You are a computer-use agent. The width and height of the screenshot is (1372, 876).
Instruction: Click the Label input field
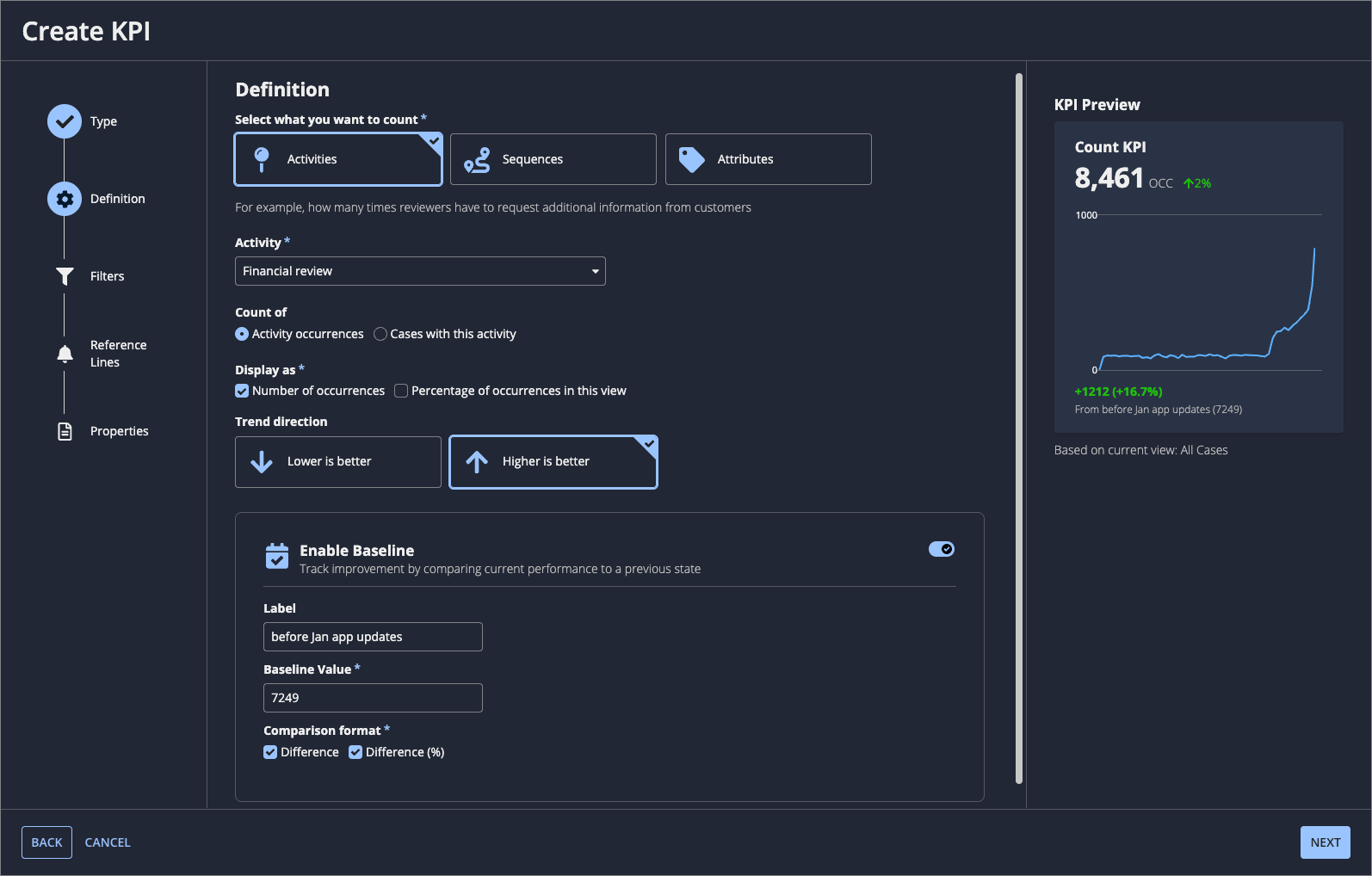click(373, 637)
